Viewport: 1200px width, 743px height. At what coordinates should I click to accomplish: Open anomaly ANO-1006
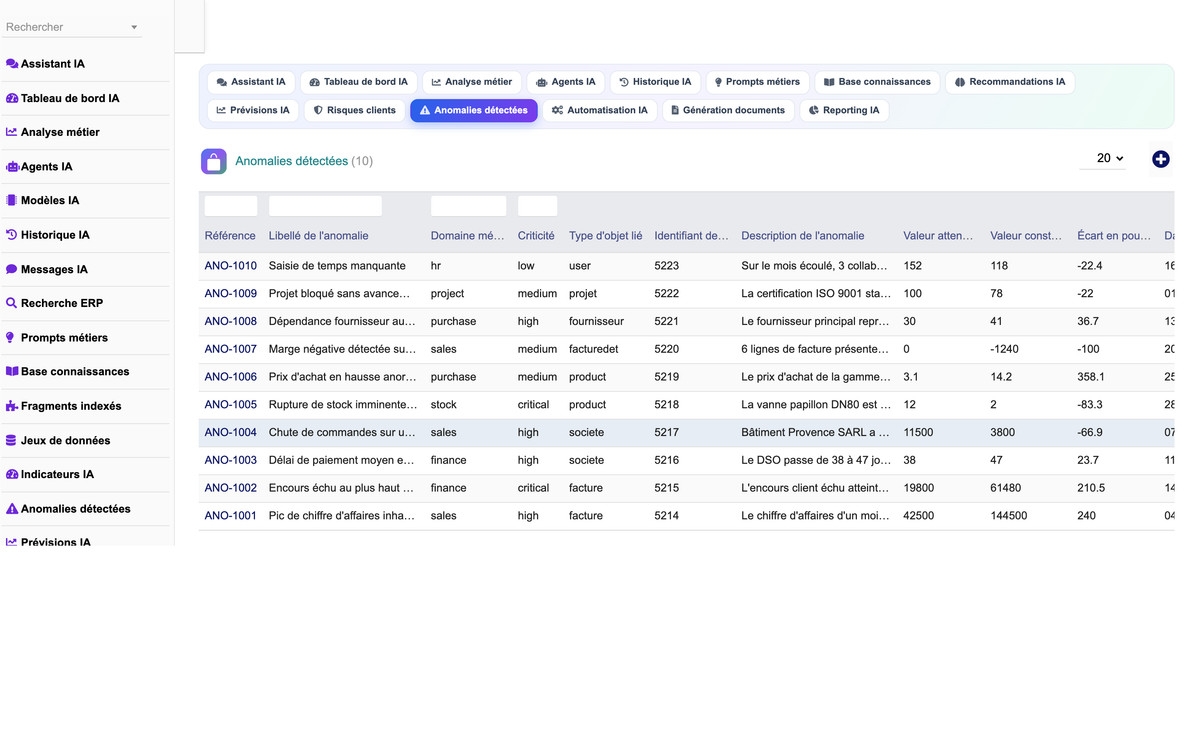[x=230, y=377]
